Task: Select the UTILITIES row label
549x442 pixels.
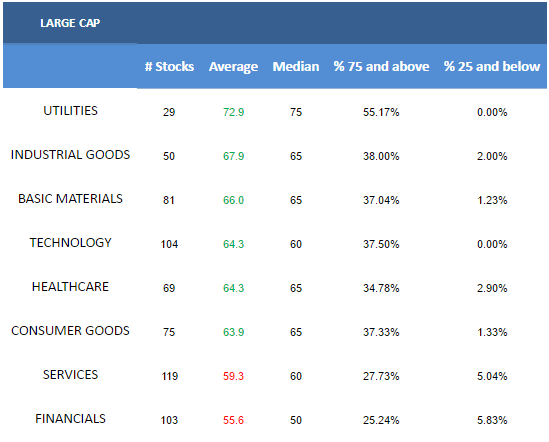Action: tap(70, 111)
